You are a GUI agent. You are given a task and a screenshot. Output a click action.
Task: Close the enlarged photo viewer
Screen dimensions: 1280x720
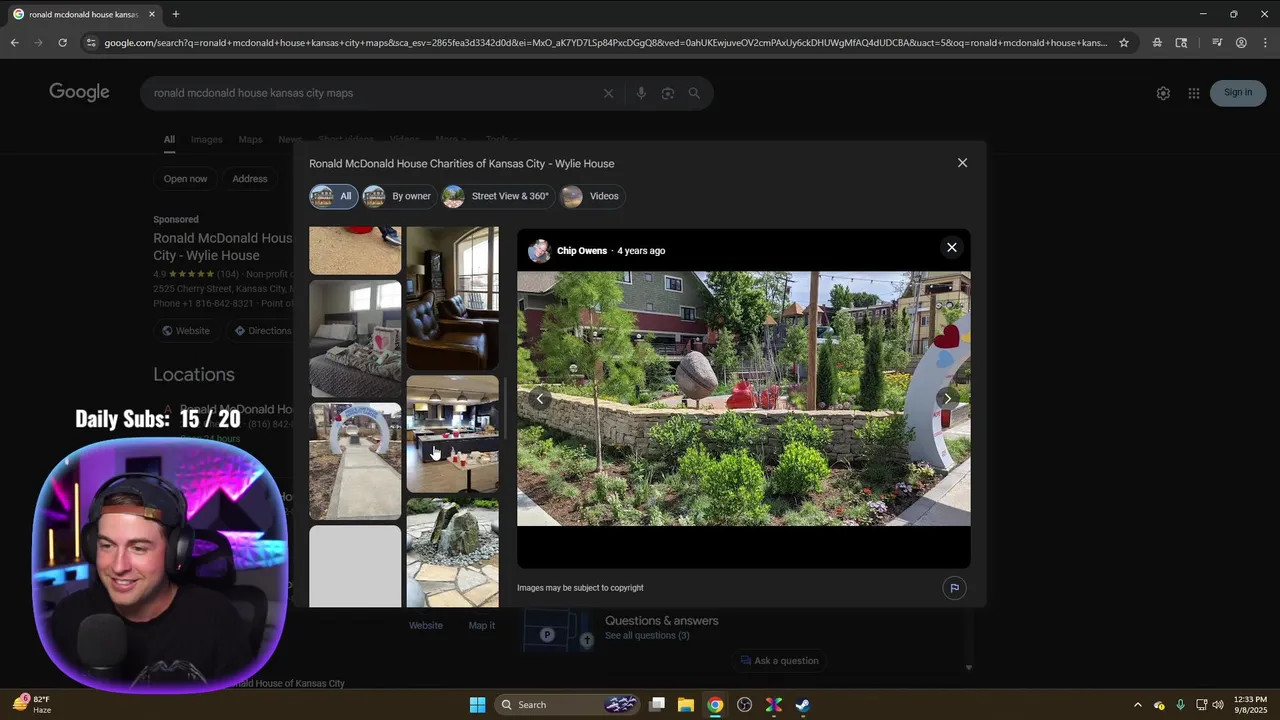coord(951,247)
